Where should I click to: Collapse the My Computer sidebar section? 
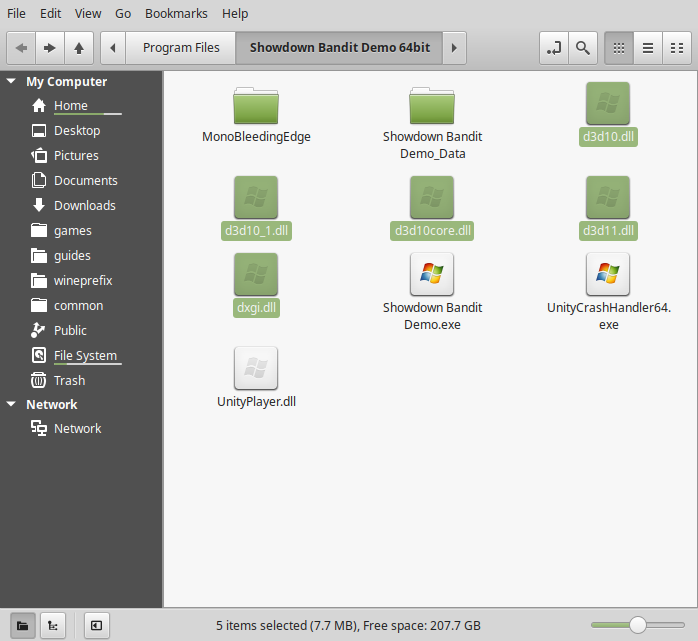[x=11, y=81]
